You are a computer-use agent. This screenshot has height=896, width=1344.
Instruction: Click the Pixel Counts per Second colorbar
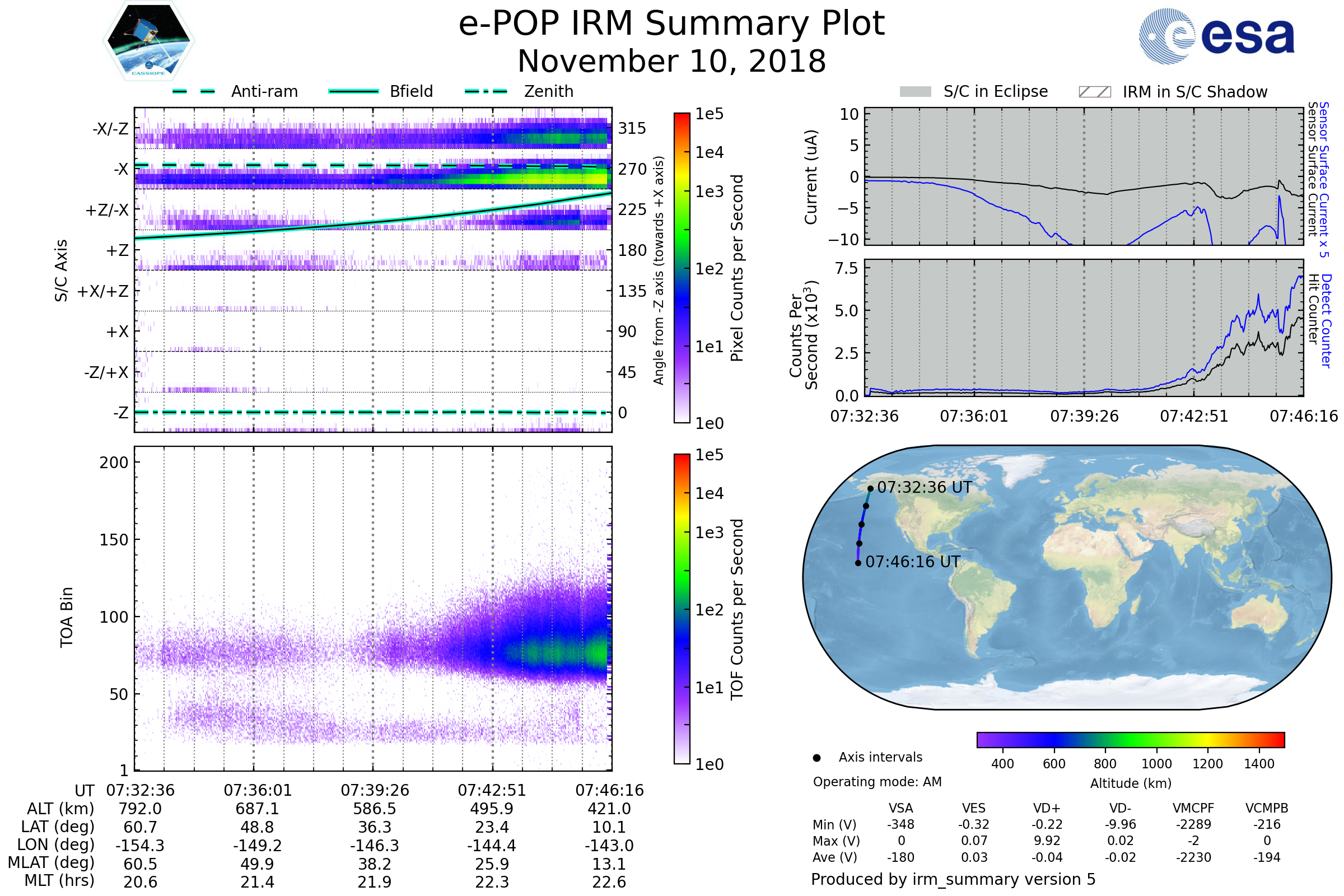682,268
